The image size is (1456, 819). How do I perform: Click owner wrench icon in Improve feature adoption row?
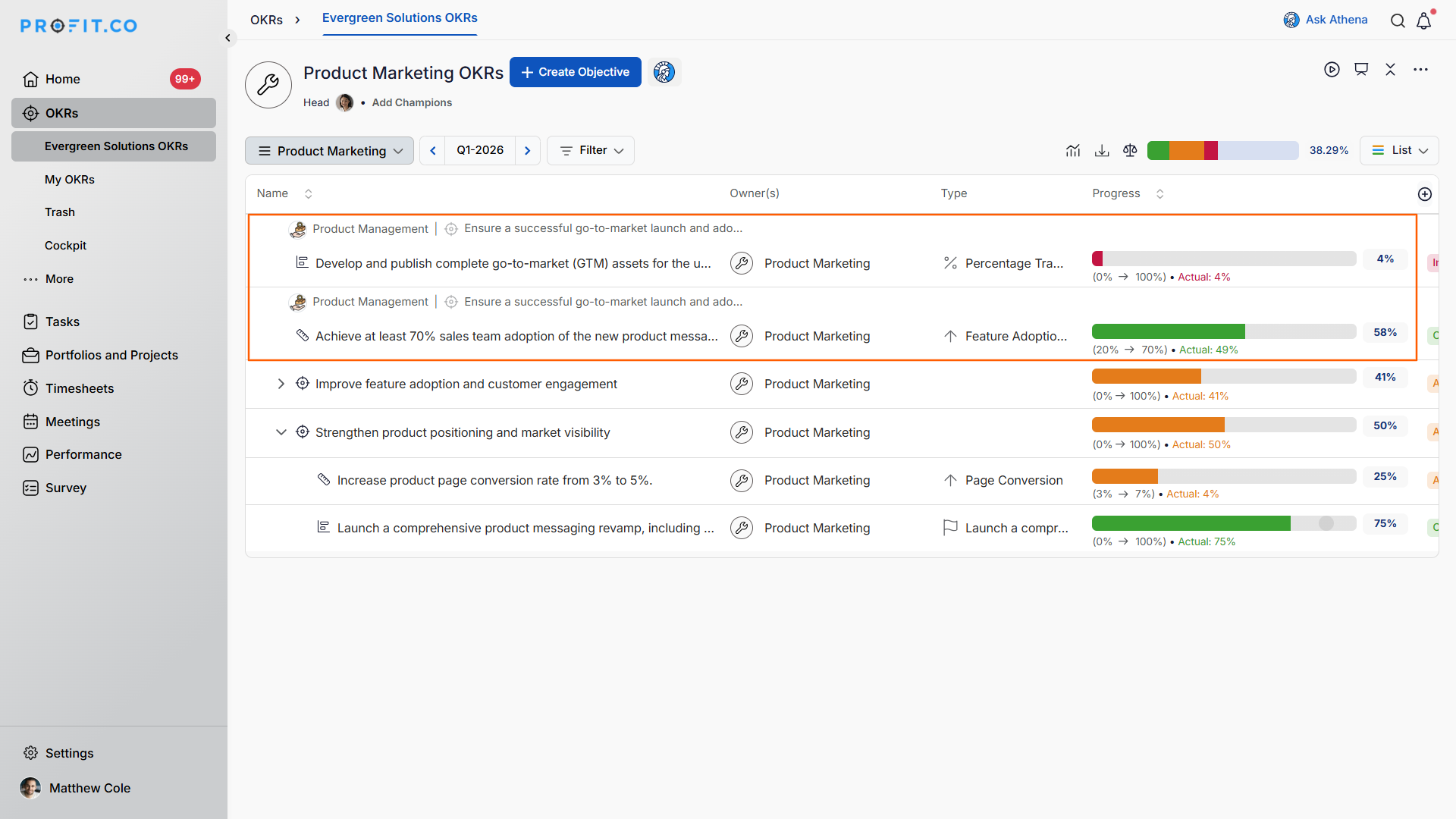pyautogui.click(x=742, y=384)
